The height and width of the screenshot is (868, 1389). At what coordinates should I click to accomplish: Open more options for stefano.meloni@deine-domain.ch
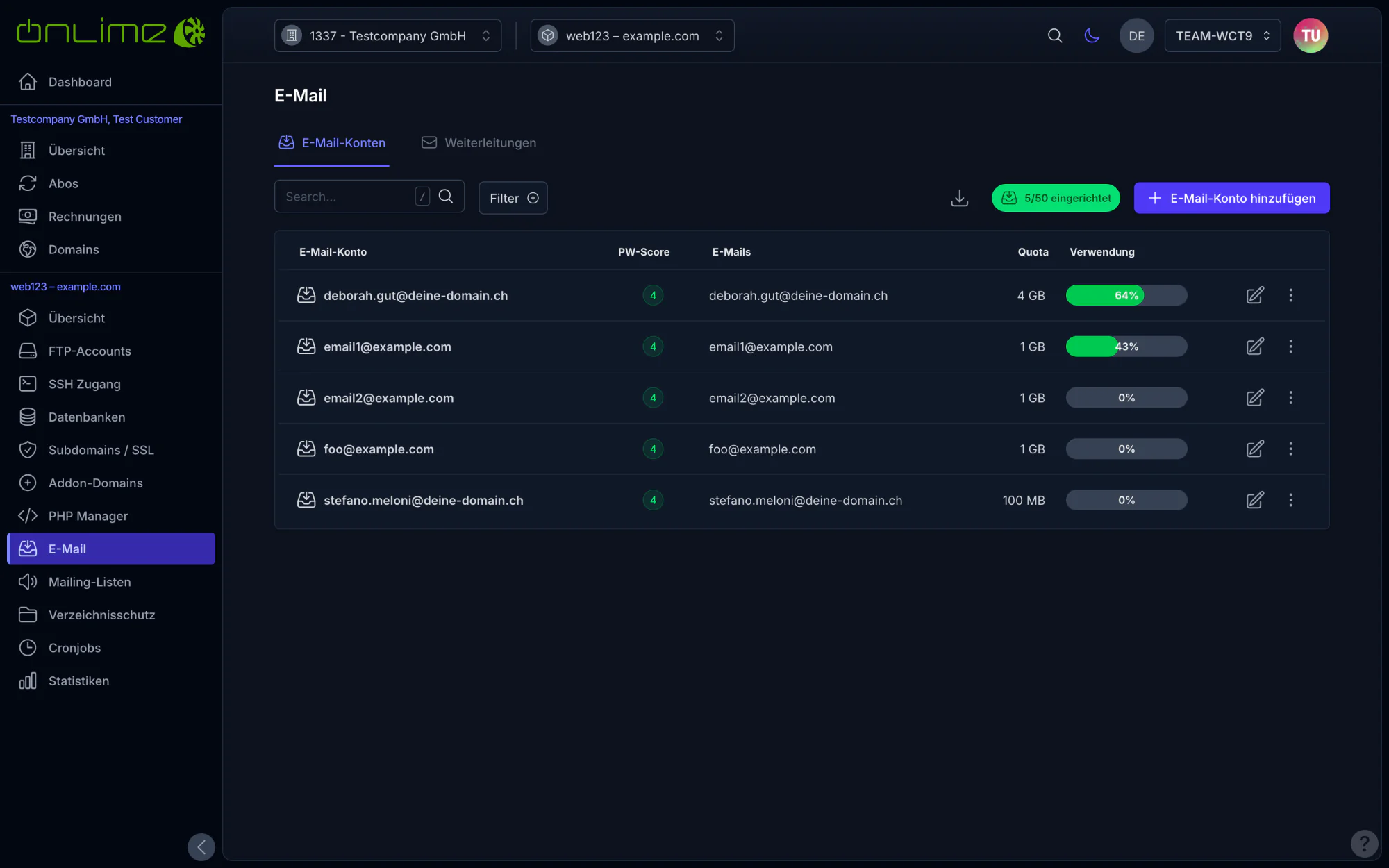click(1290, 500)
